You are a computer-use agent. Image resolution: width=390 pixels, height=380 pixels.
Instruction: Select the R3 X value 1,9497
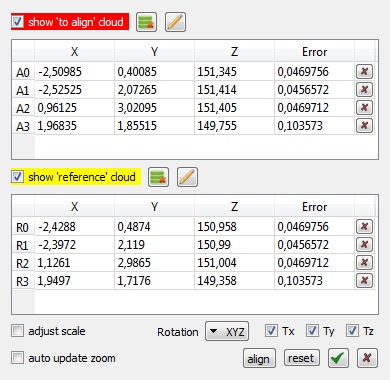pyautogui.click(x=74, y=280)
